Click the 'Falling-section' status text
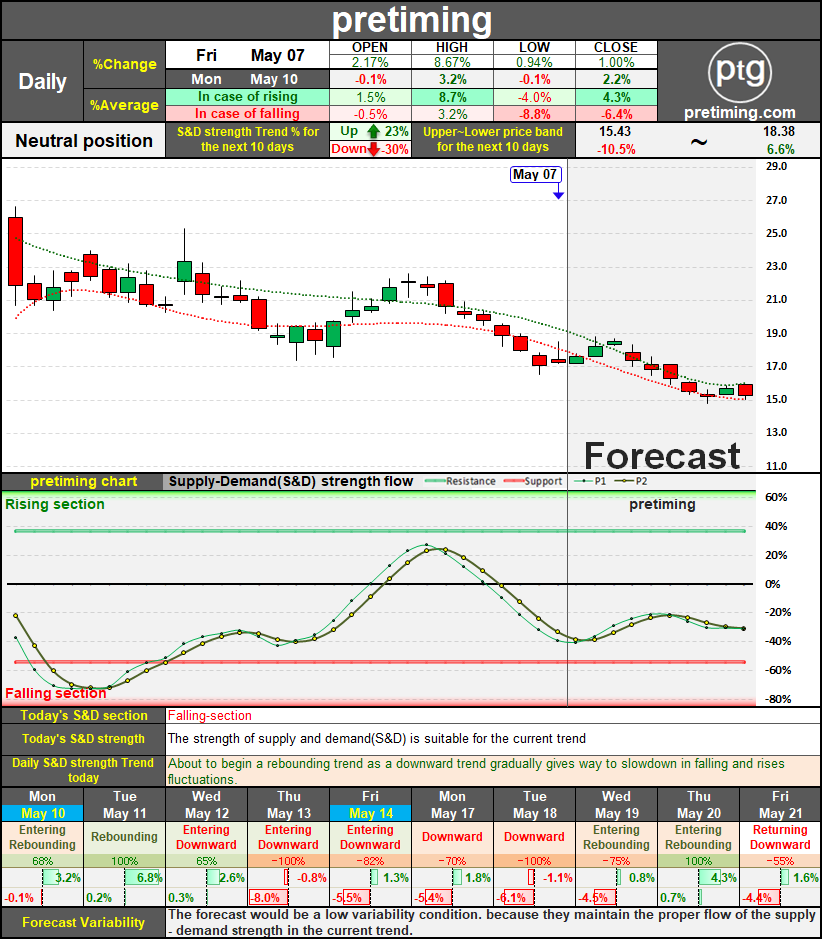The width and height of the screenshot is (822, 939). point(210,716)
